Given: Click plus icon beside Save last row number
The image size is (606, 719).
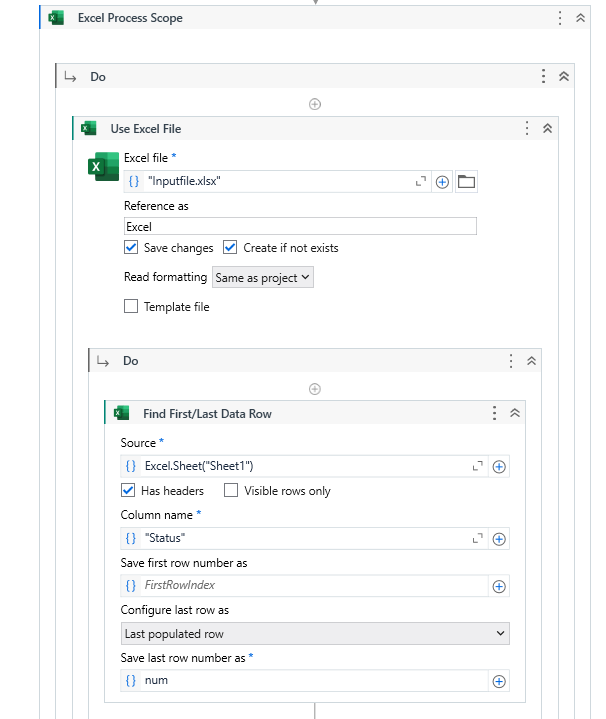Looking at the screenshot, I should pyautogui.click(x=499, y=681).
